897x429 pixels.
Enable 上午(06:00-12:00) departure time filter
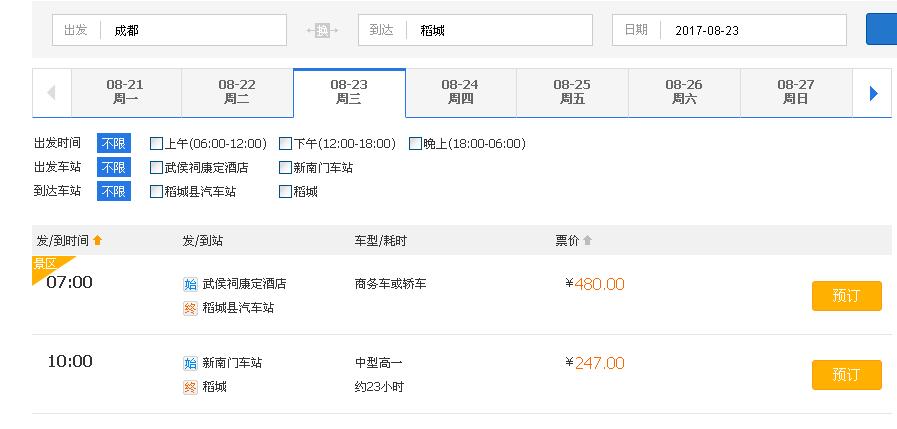156,144
